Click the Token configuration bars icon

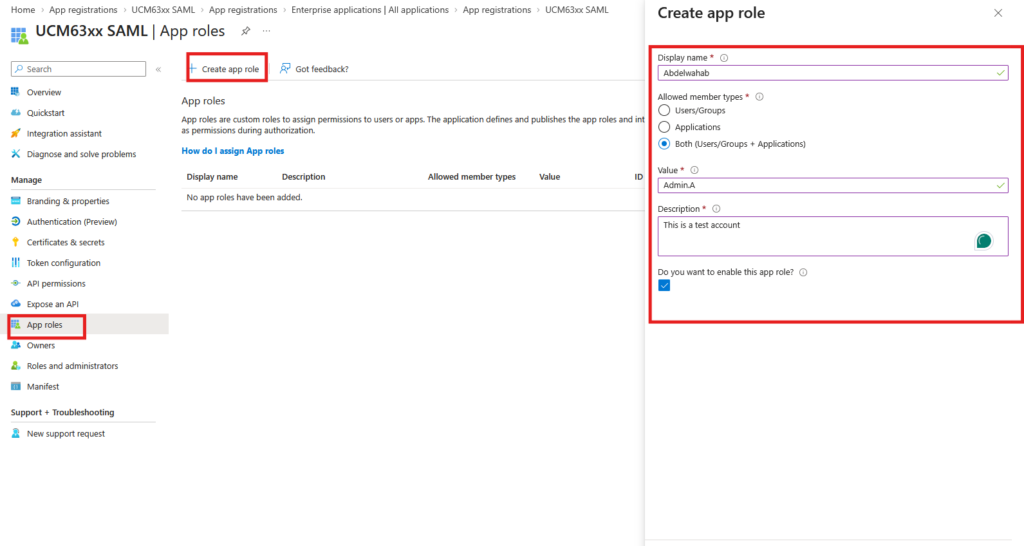[15, 263]
